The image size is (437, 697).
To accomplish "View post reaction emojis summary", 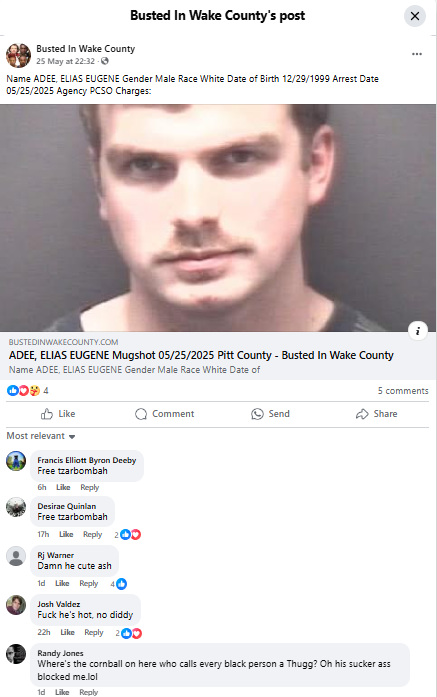I will pyautogui.click(x=28, y=391).
